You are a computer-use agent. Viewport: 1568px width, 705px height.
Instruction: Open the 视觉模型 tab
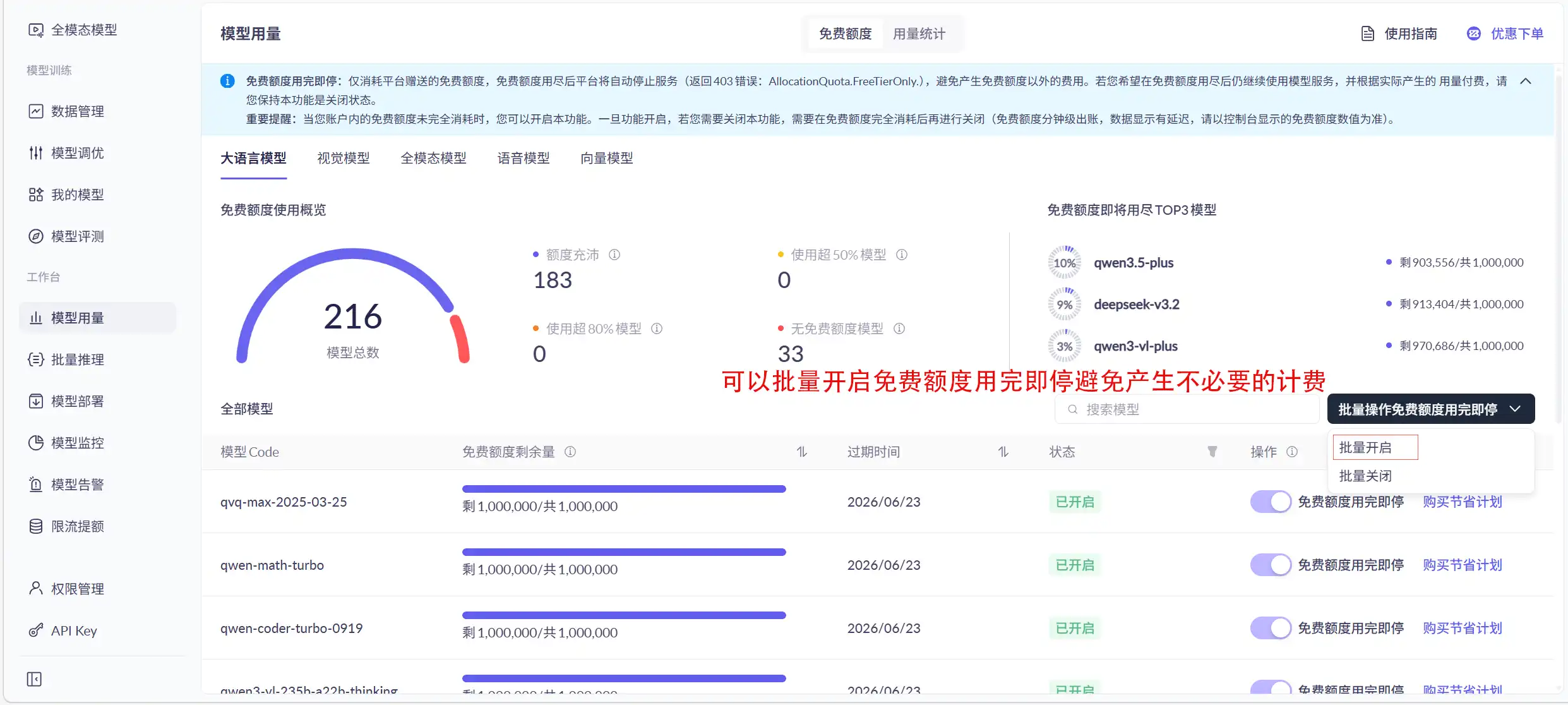(344, 159)
